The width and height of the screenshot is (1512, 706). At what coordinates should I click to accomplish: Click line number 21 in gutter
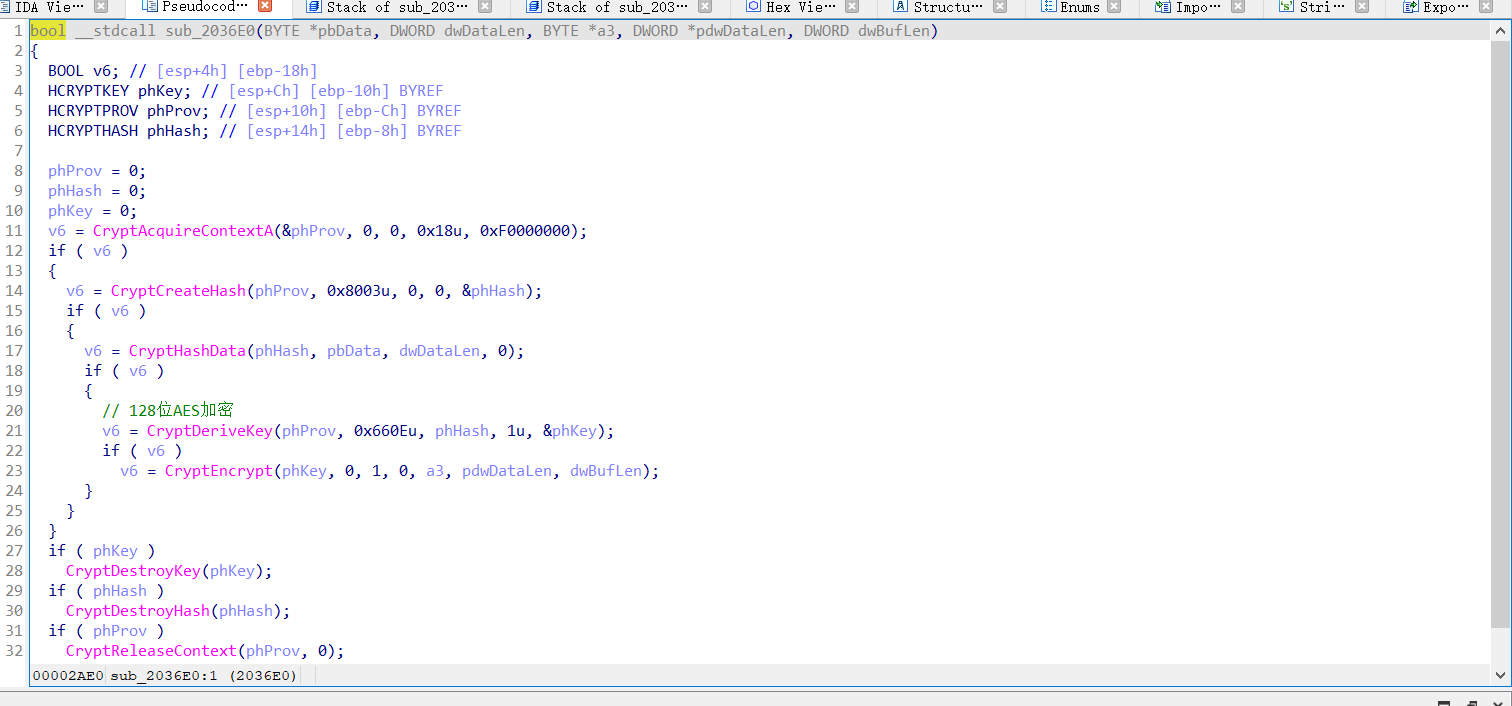pos(14,431)
